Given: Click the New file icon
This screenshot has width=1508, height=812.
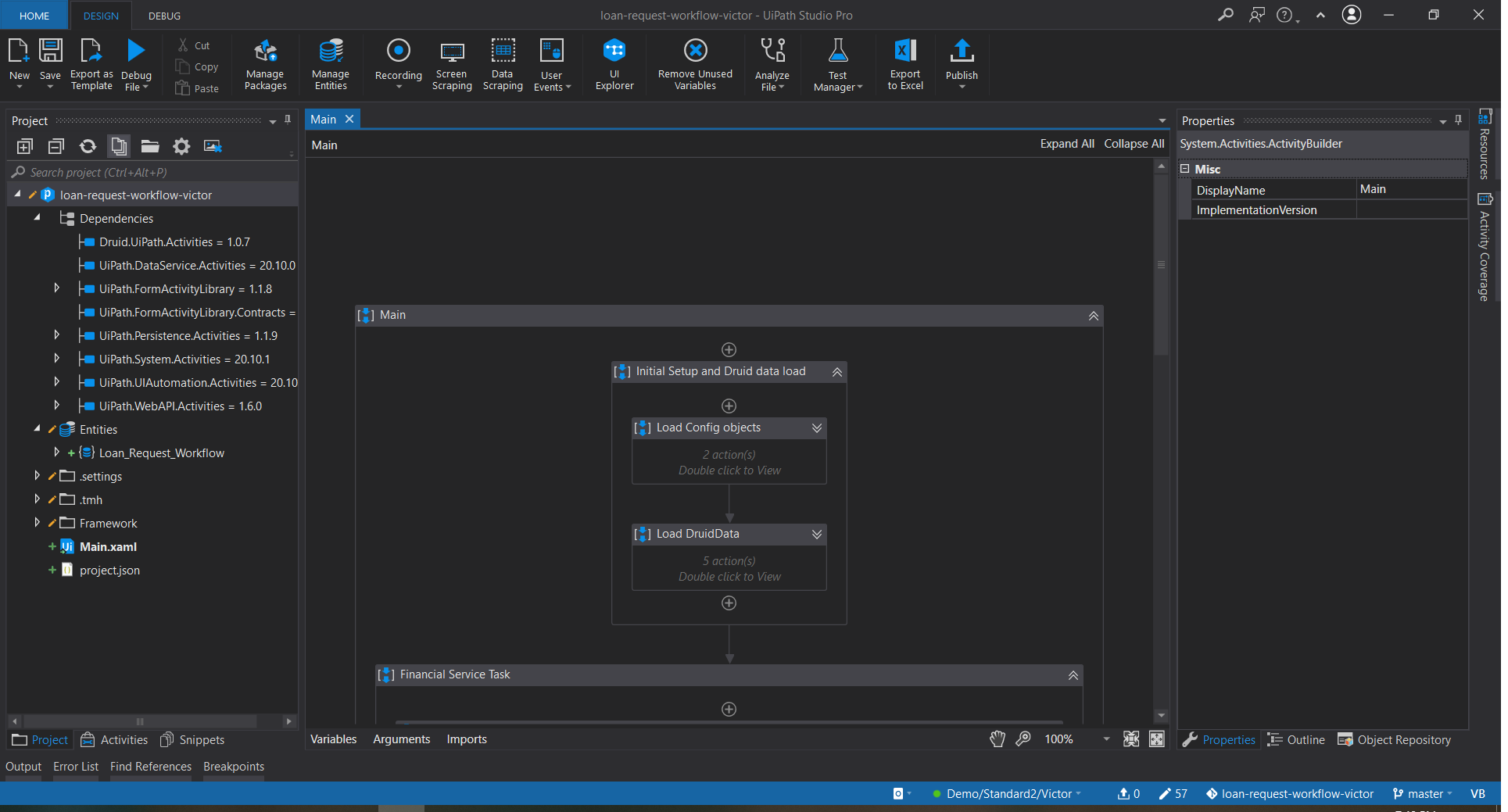Looking at the screenshot, I should pos(19,52).
